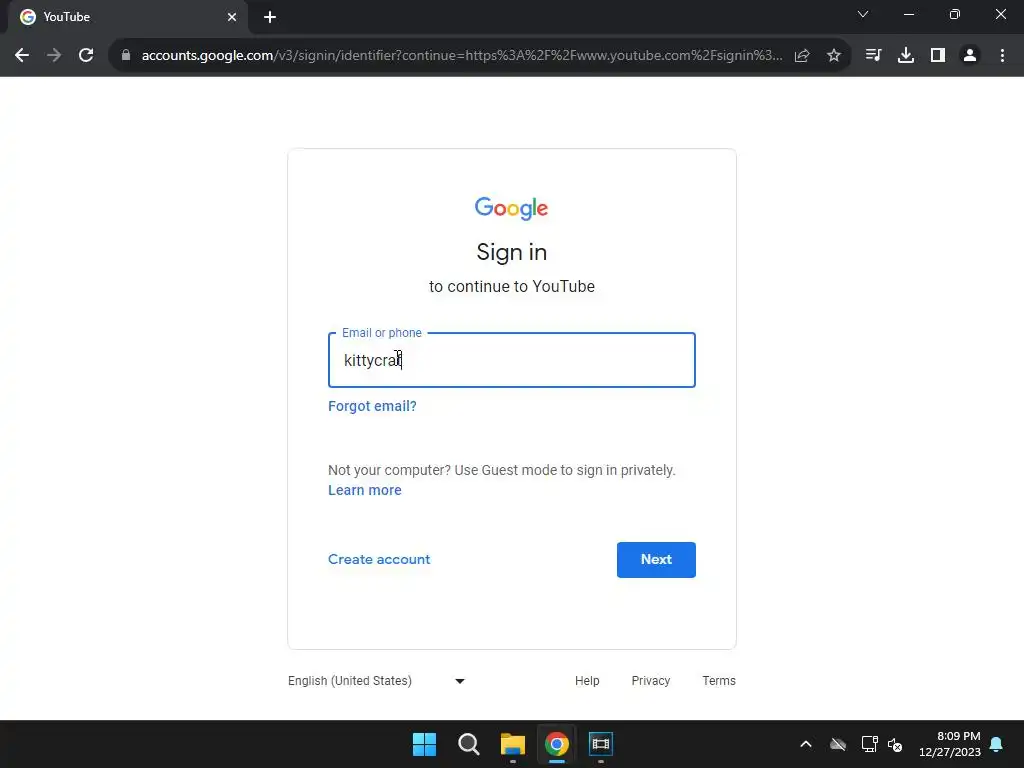Open File Explorer from the taskbar
This screenshot has width=1024, height=768.
coord(513,744)
